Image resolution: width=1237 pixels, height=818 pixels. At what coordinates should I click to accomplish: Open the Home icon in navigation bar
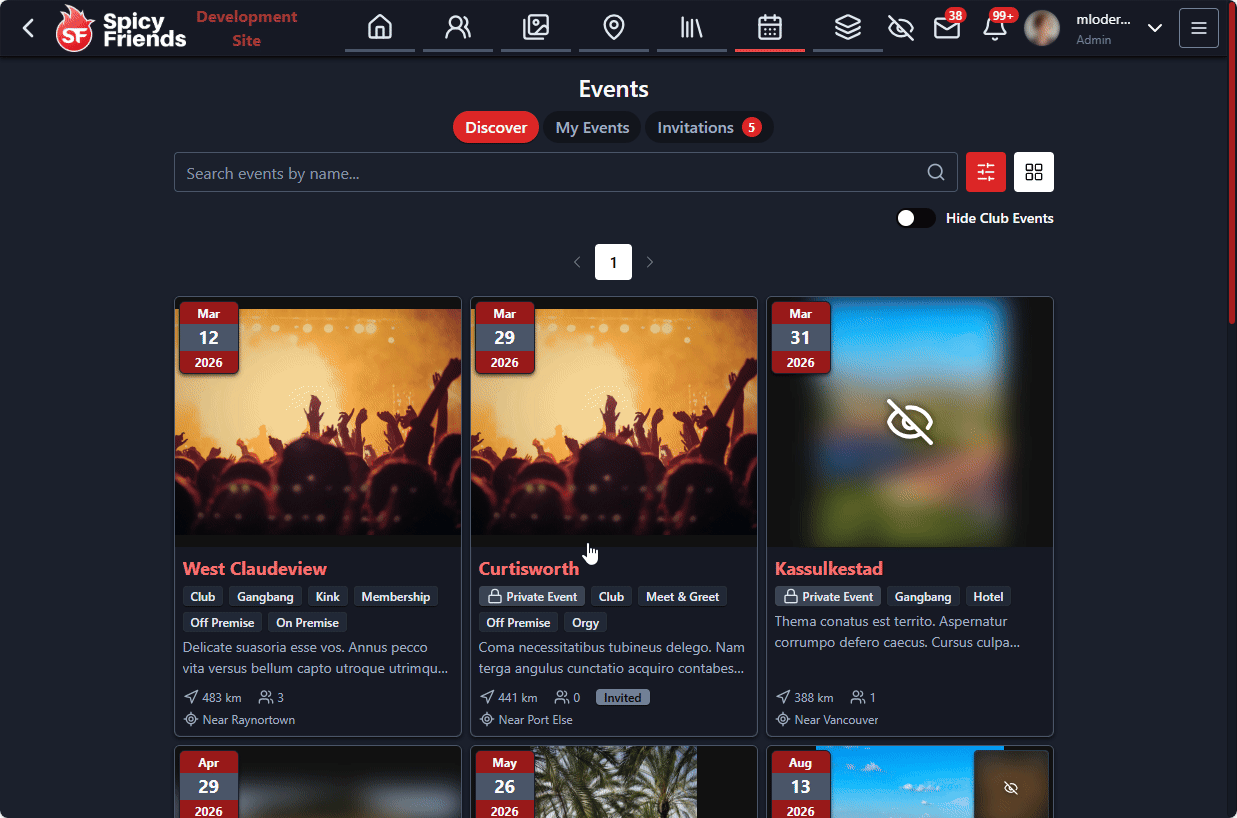(380, 27)
